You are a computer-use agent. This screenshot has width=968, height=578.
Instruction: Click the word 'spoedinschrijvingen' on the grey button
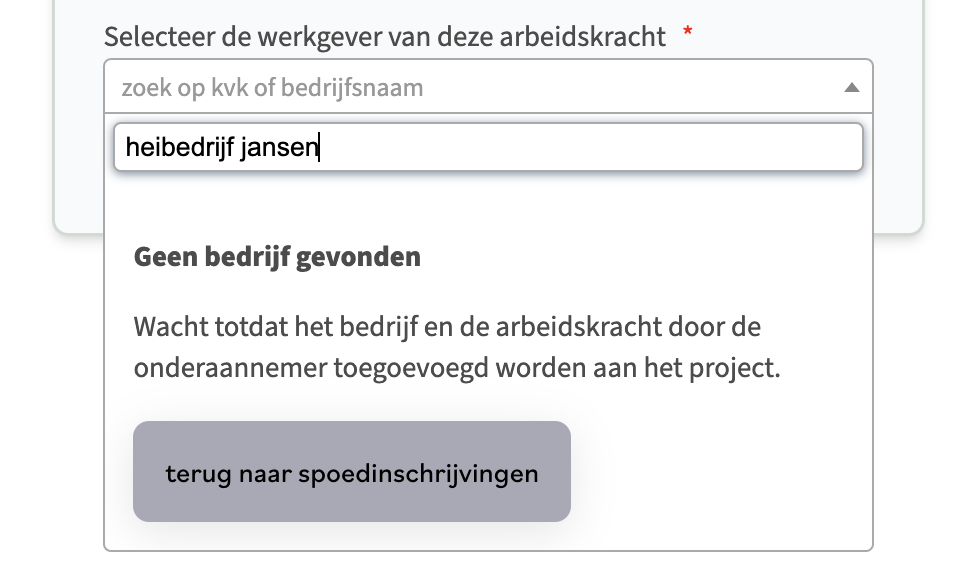(x=418, y=474)
